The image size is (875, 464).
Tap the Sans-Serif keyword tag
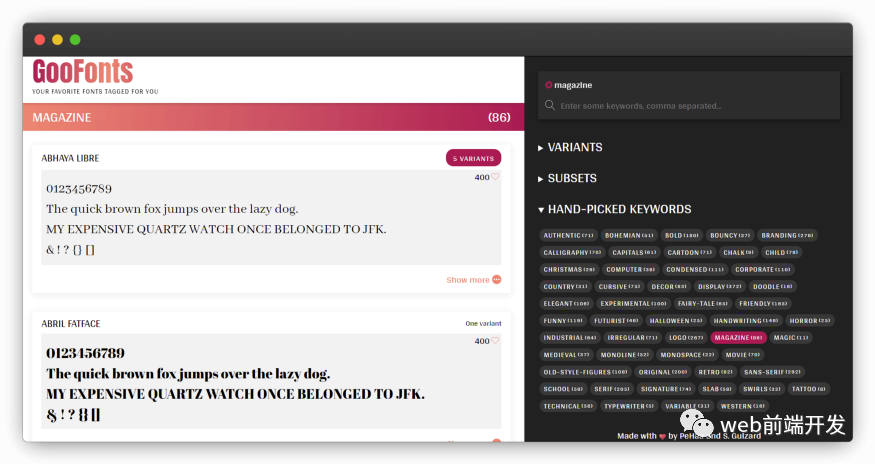tap(772, 371)
